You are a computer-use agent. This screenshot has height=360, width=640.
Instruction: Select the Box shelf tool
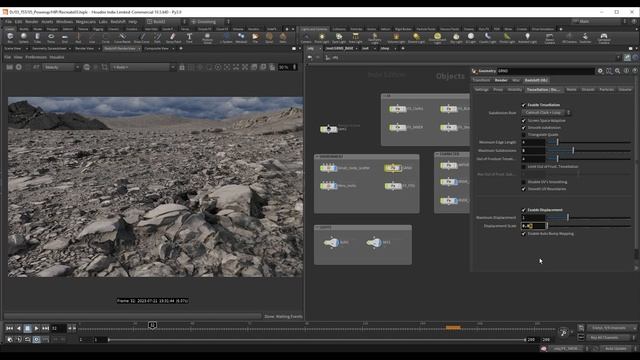click(10, 38)
